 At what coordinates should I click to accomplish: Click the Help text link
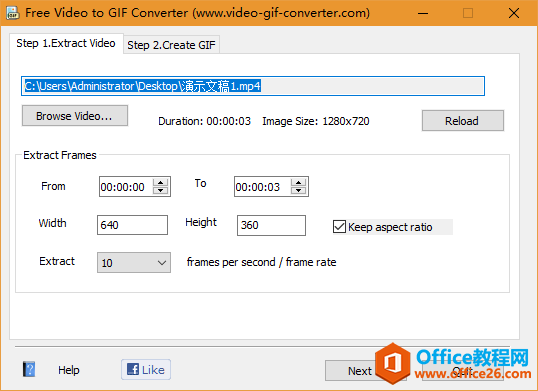[x=69, y=370]
